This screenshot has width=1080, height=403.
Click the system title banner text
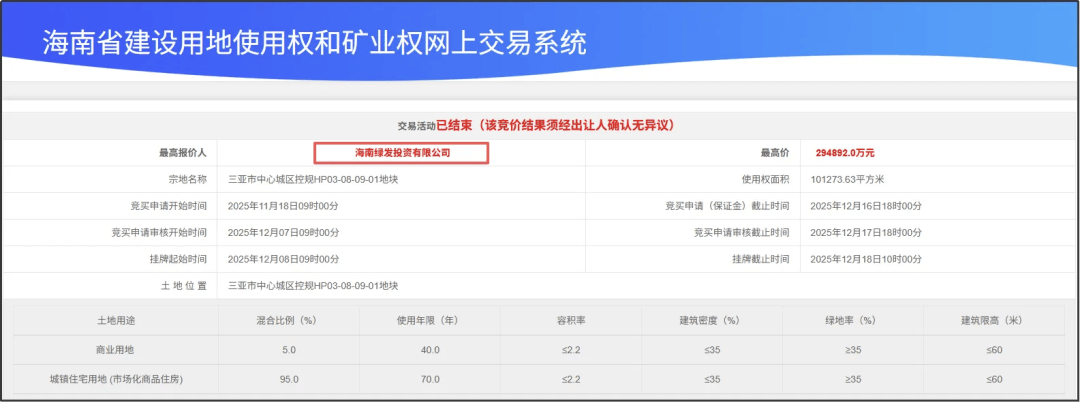click(314, 42)
